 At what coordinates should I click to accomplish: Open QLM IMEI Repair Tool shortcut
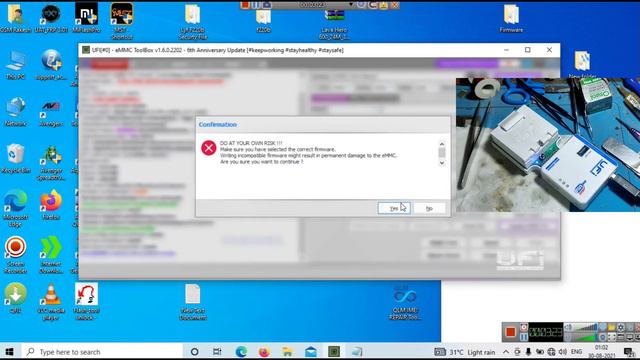click(405, 303)
